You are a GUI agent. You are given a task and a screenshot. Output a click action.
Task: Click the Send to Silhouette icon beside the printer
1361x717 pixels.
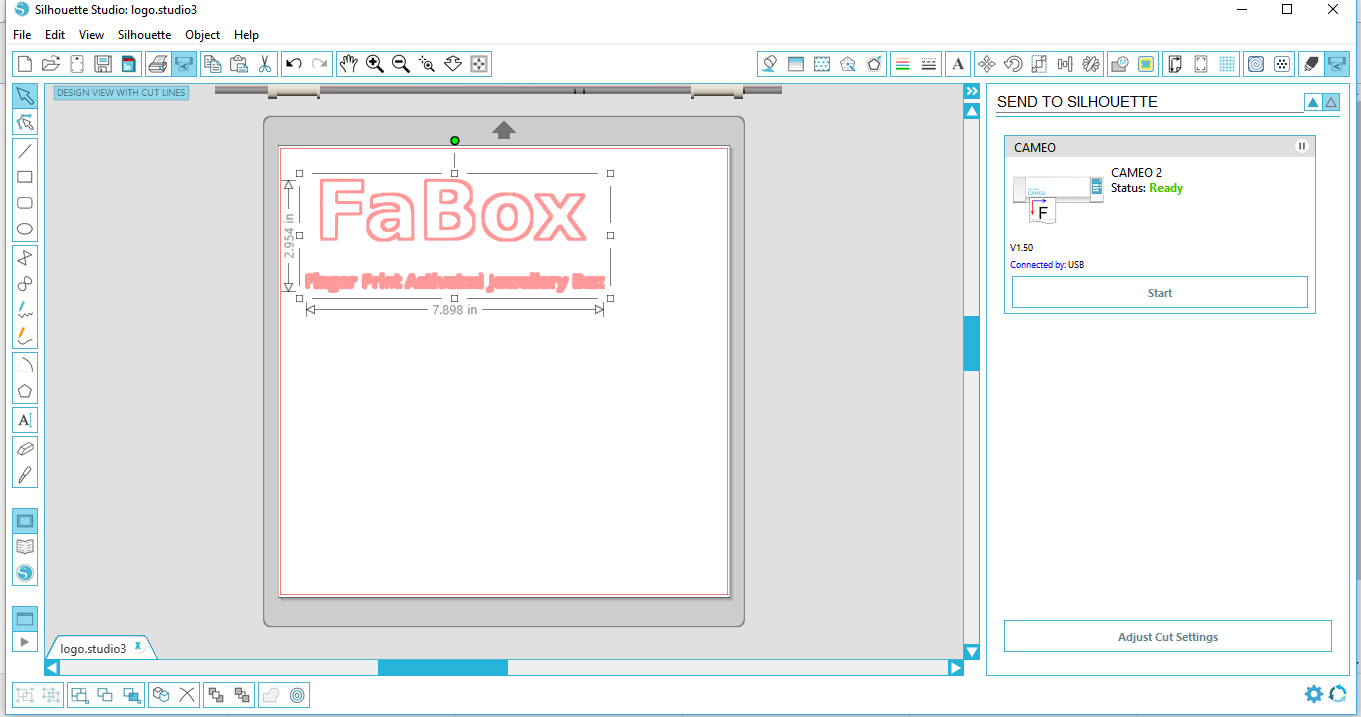[184, 64]
